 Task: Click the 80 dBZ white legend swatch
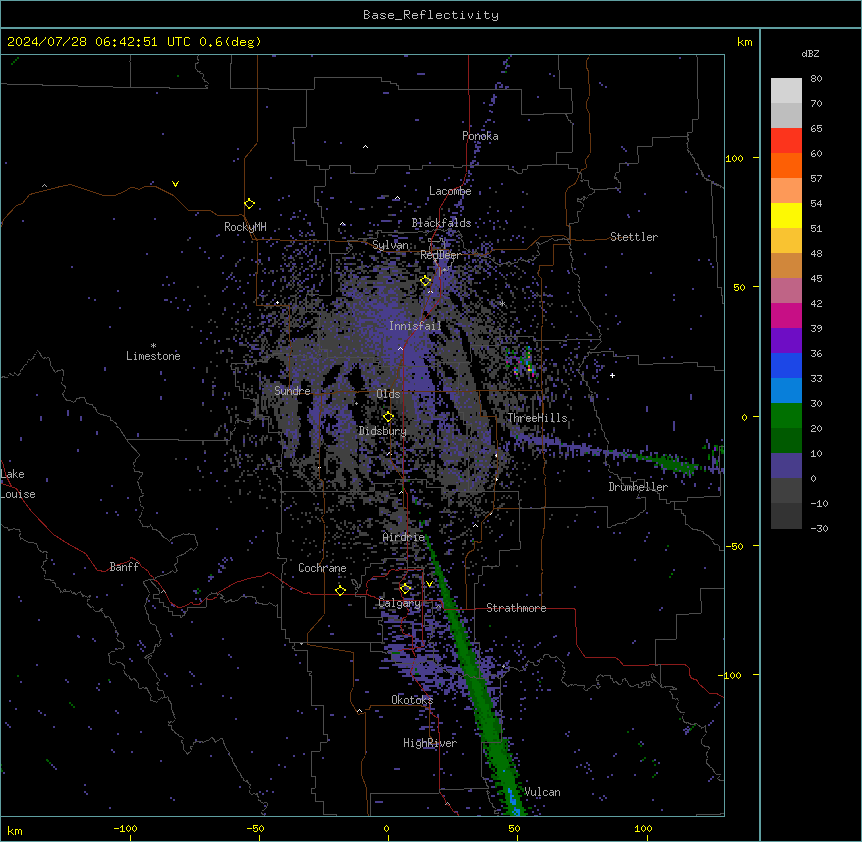(x=786, y=91)
